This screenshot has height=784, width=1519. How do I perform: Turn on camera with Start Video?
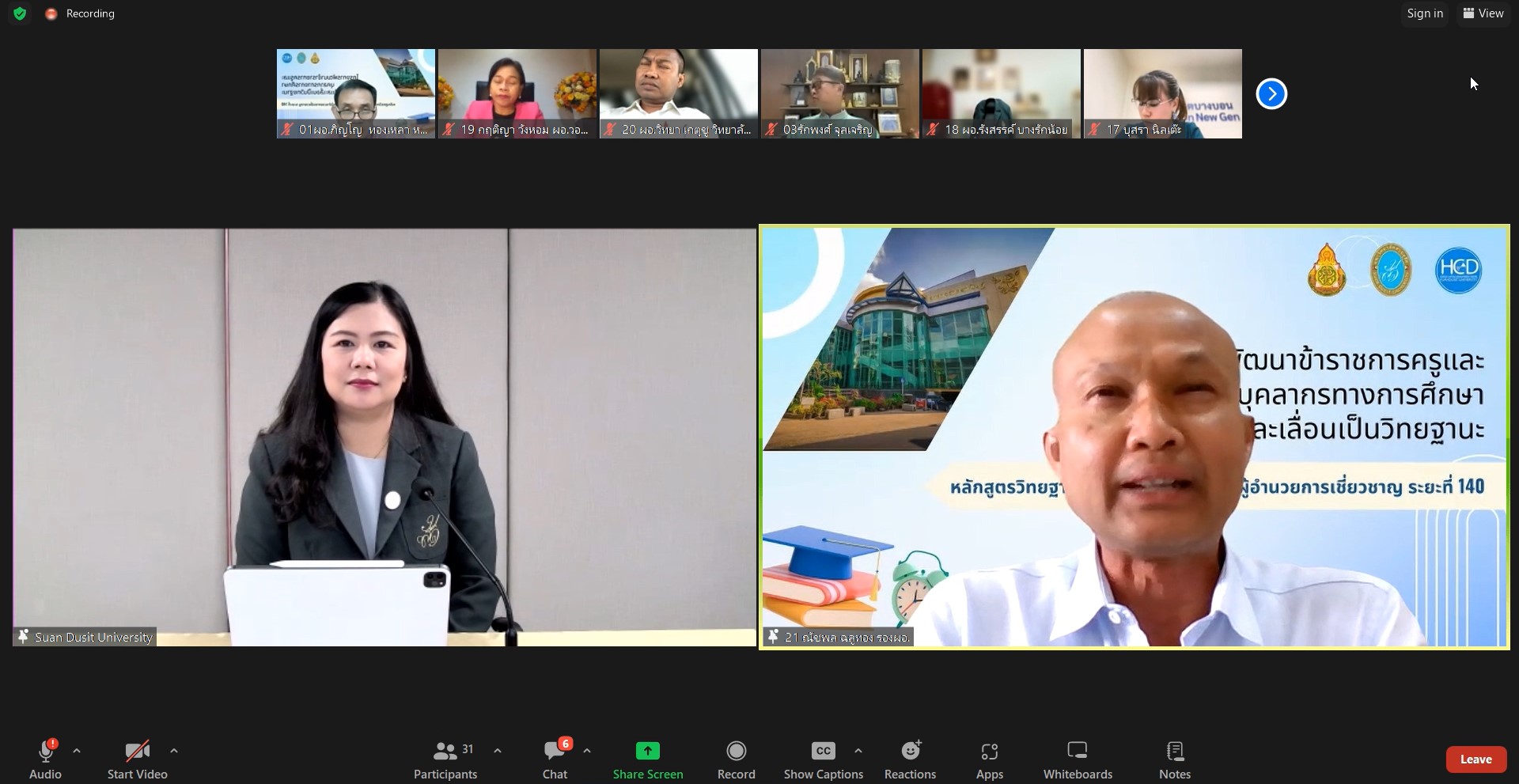coord(137,759)
